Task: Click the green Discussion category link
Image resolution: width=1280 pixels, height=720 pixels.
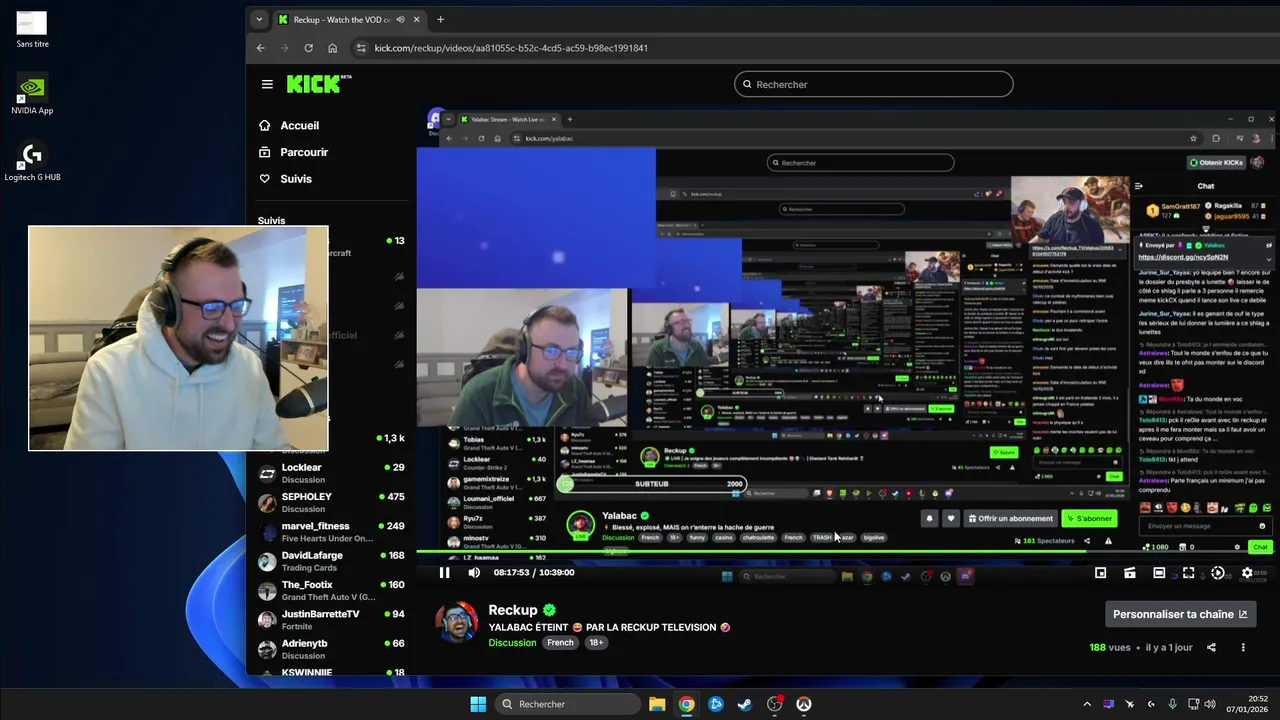Action: (x=512, y=643)
